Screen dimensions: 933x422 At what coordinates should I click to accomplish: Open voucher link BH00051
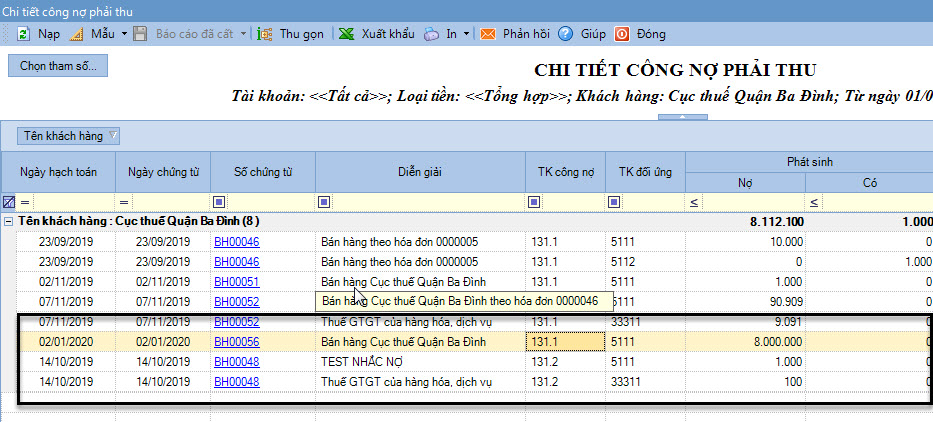[x=237, y=282]
